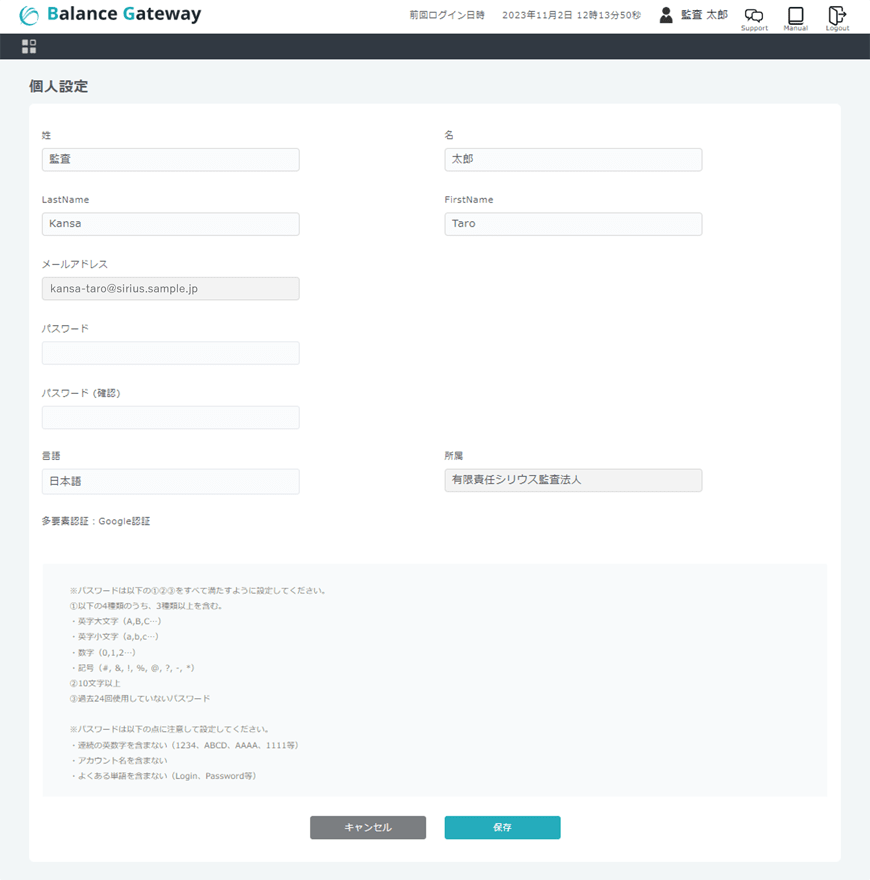The width and height of the screenshot is (870, 880).
Task: Click the Balance Gateway logo
Action: [x=110, y=15]
